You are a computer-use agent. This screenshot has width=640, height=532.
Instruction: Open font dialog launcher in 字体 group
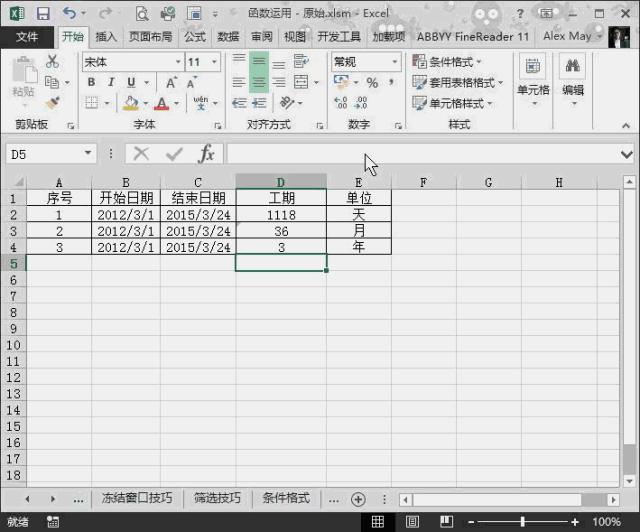(218, 126)
